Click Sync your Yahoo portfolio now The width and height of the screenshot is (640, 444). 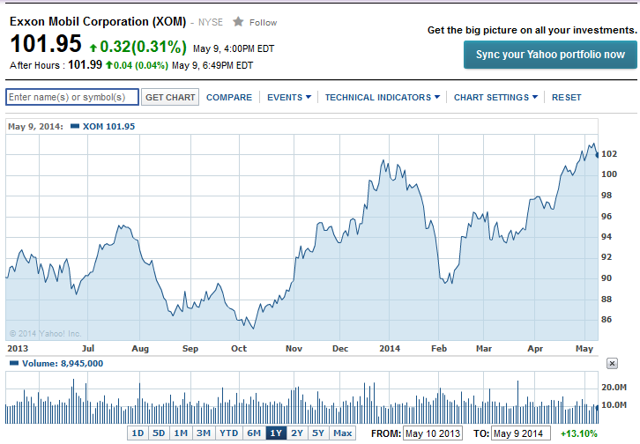[x=550, y=54]
